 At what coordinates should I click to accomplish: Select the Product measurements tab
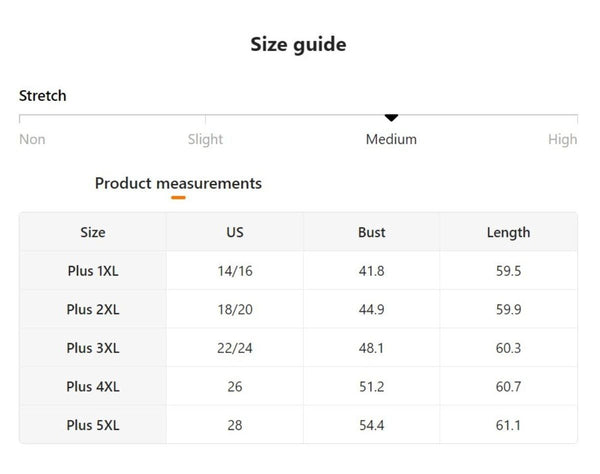coord(178,183)
